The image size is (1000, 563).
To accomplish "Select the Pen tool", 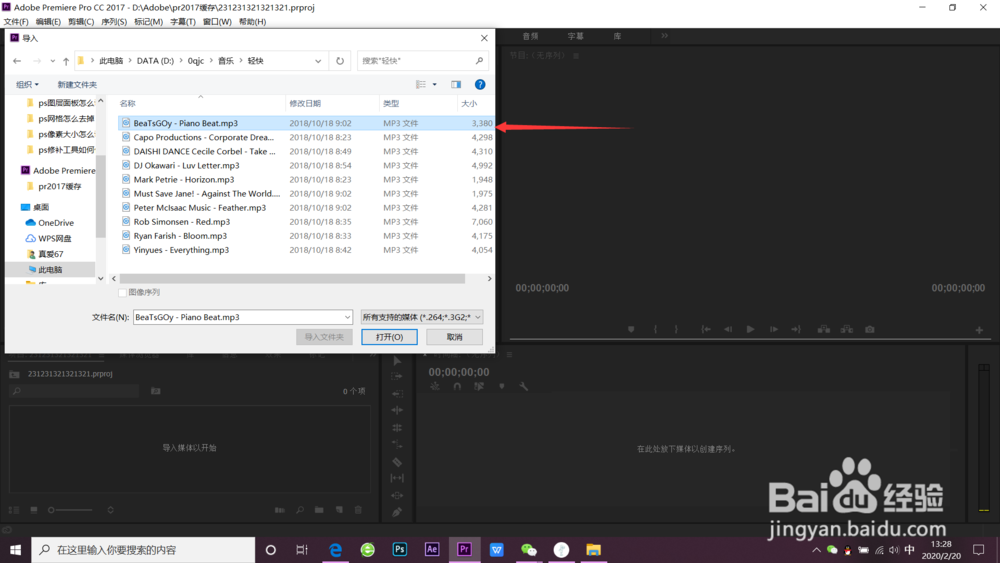I will [x=397, y=512].
